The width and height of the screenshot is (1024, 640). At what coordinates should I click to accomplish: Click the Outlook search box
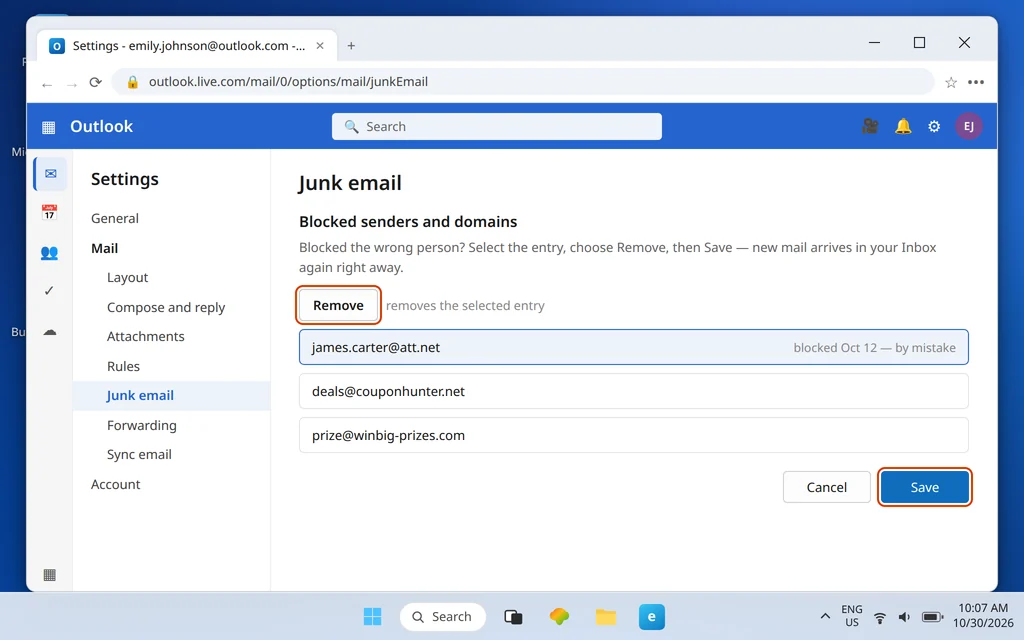pos(496,127)
